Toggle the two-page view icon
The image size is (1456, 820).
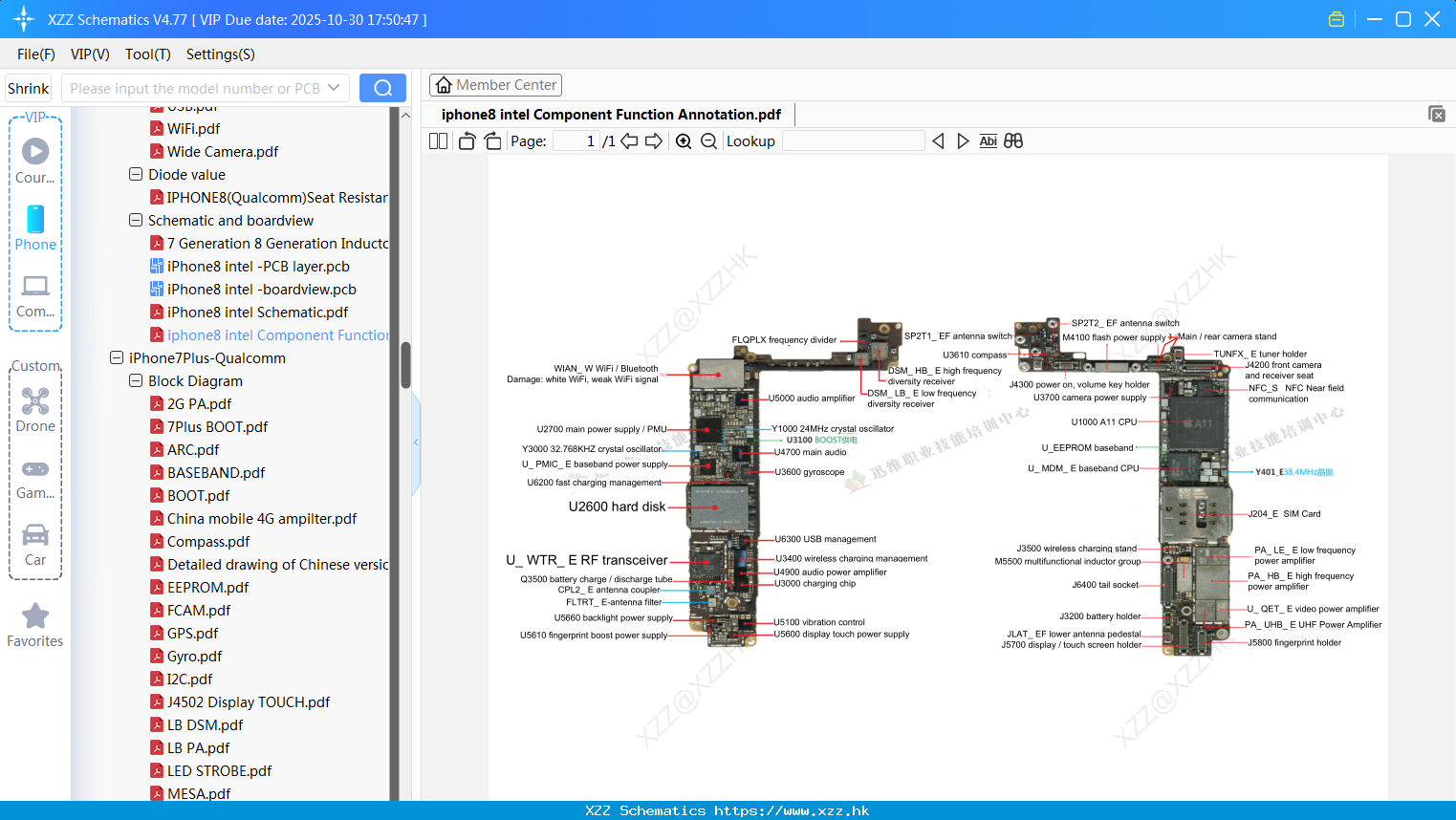tap(439, 141)
